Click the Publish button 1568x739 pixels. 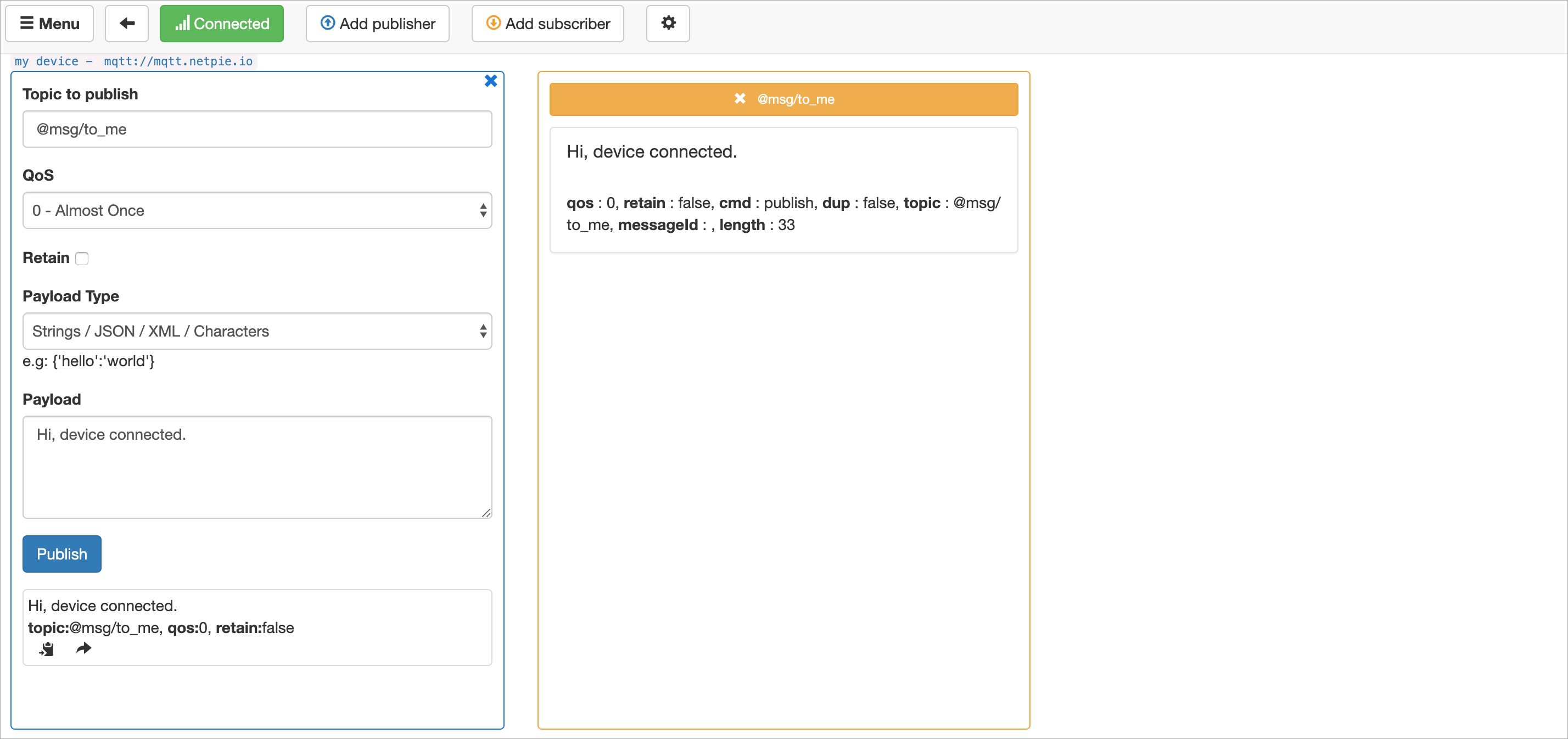click(x=62, y=554)
